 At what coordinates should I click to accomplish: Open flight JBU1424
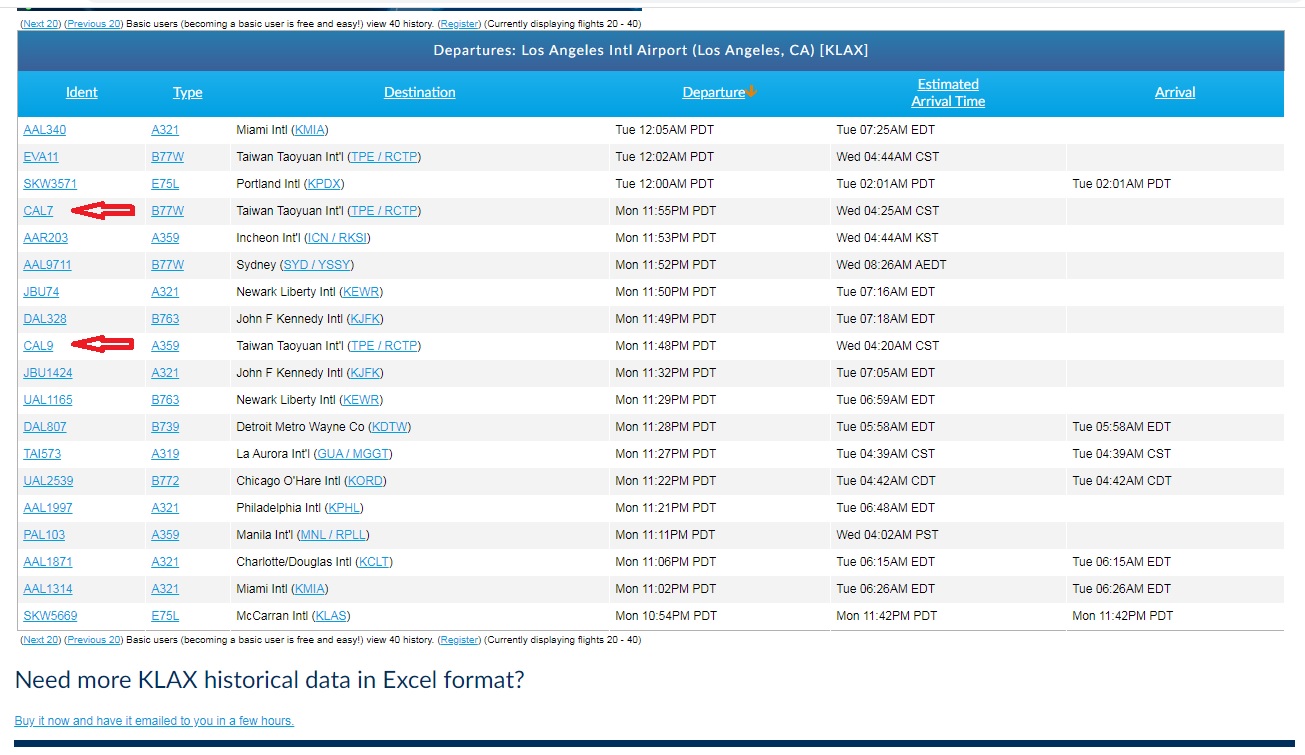pyautogui.click(x=48, y=373)
